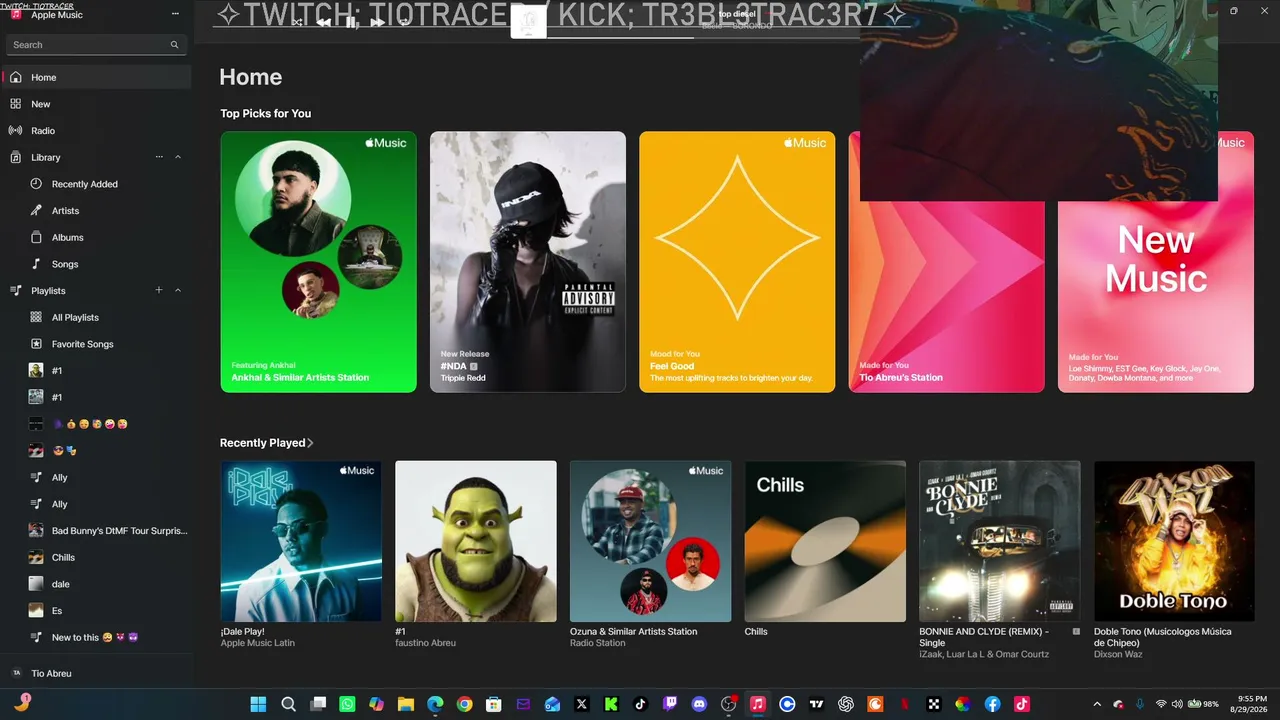Click the Library section icon

(15, 157)
